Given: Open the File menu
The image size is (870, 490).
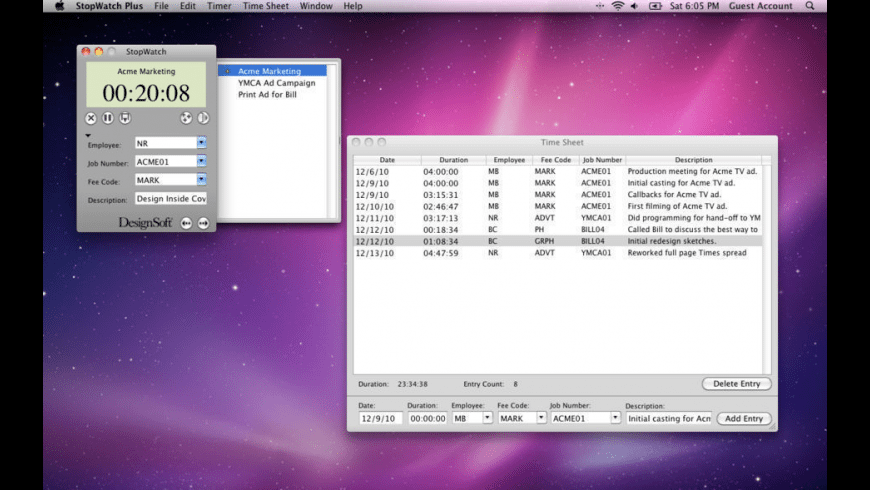Looking at the screenshot, I should pos(161,6).
